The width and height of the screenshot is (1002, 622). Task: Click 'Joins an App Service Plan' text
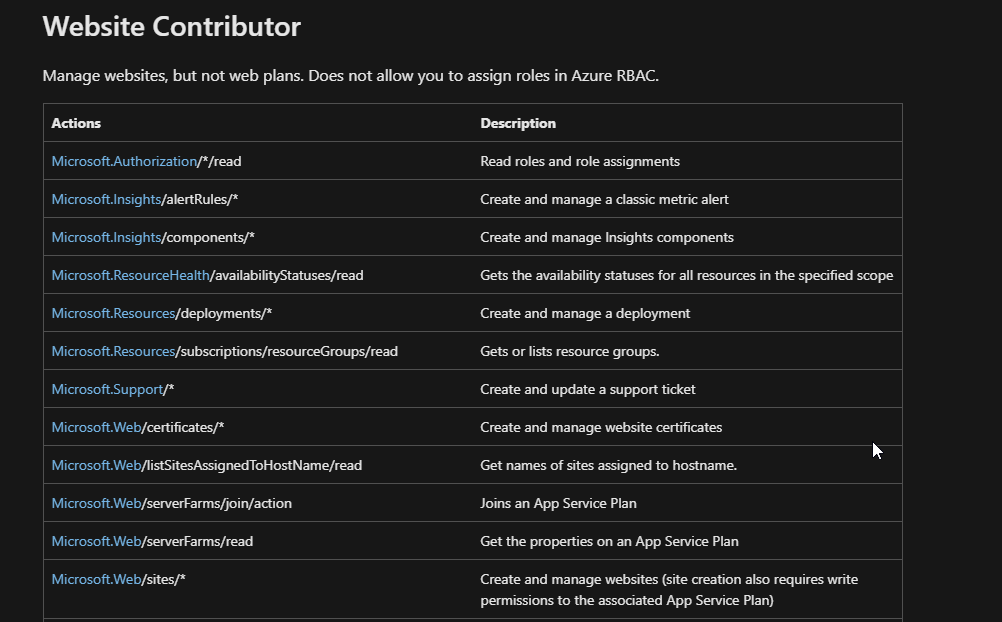pyautogui.click(x=559, y=503)
